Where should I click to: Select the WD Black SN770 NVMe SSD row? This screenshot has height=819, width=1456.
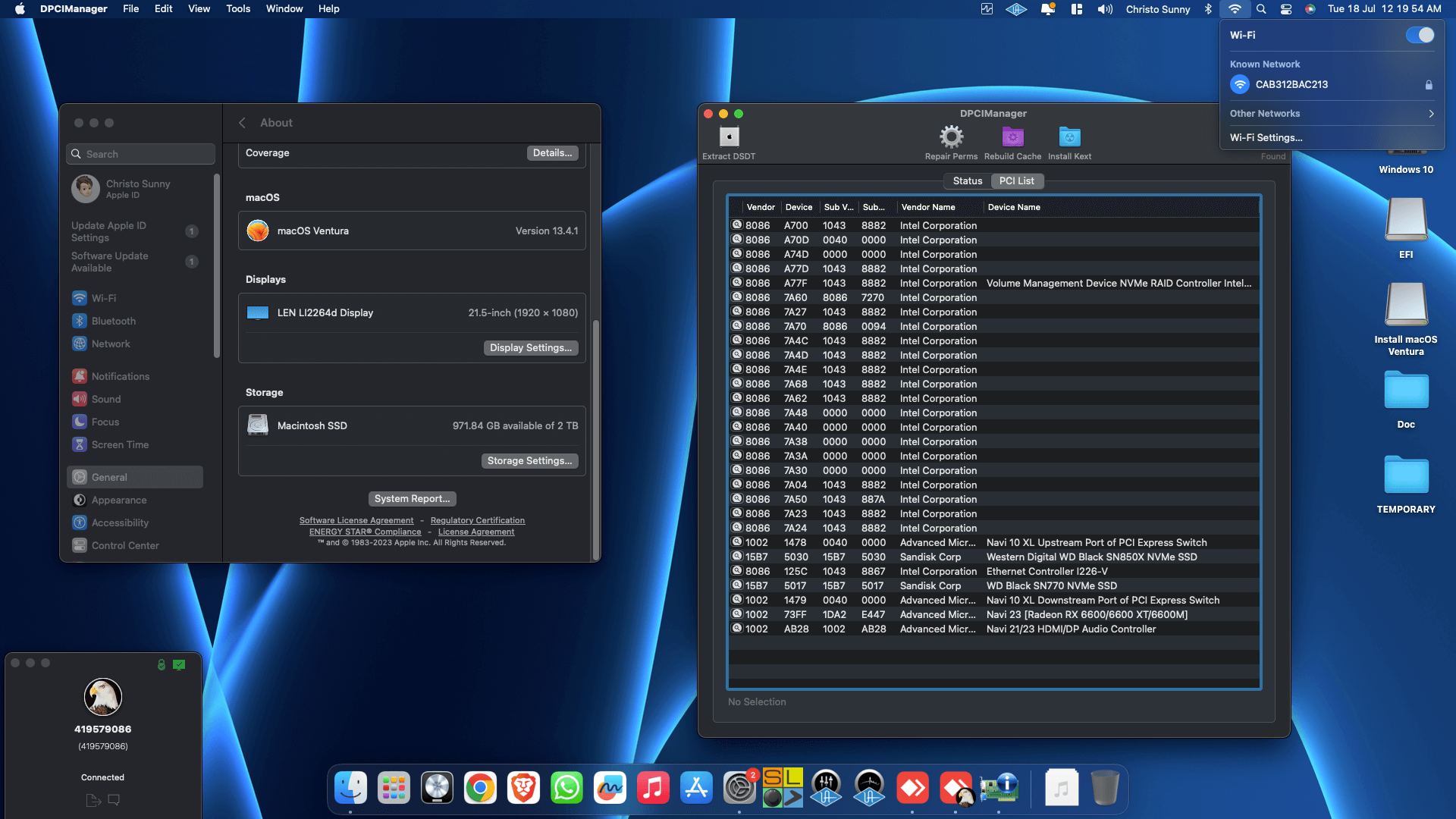994,586
